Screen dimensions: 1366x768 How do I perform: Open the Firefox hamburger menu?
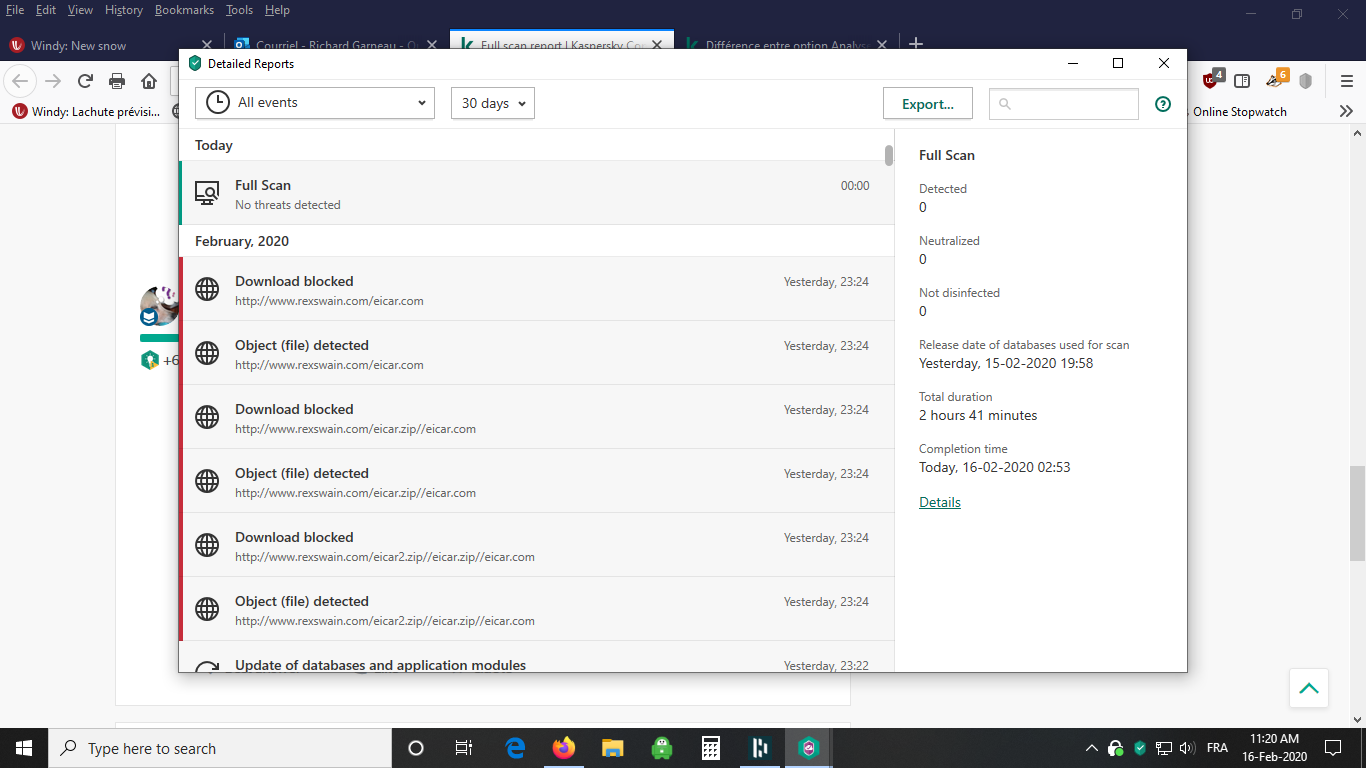1346,81
